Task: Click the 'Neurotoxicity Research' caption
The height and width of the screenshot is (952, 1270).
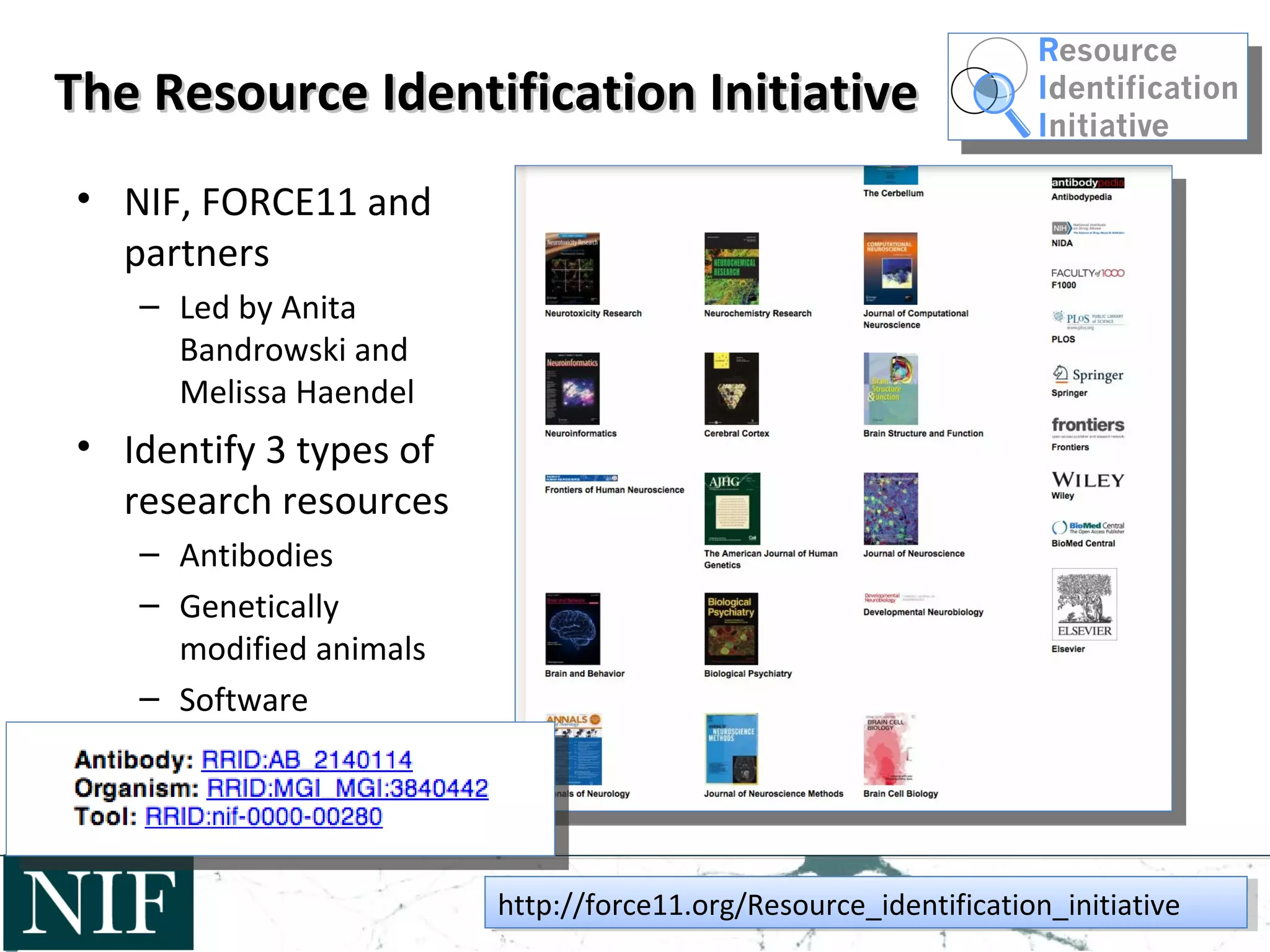Action: [x=593, y=314]
